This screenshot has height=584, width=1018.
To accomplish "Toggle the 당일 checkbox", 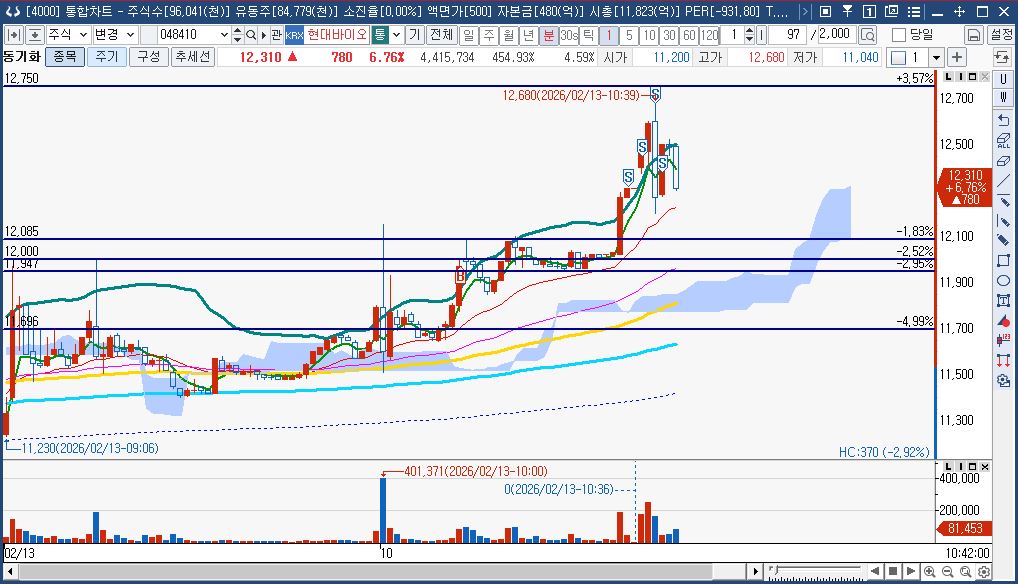I will pos(898,35).
